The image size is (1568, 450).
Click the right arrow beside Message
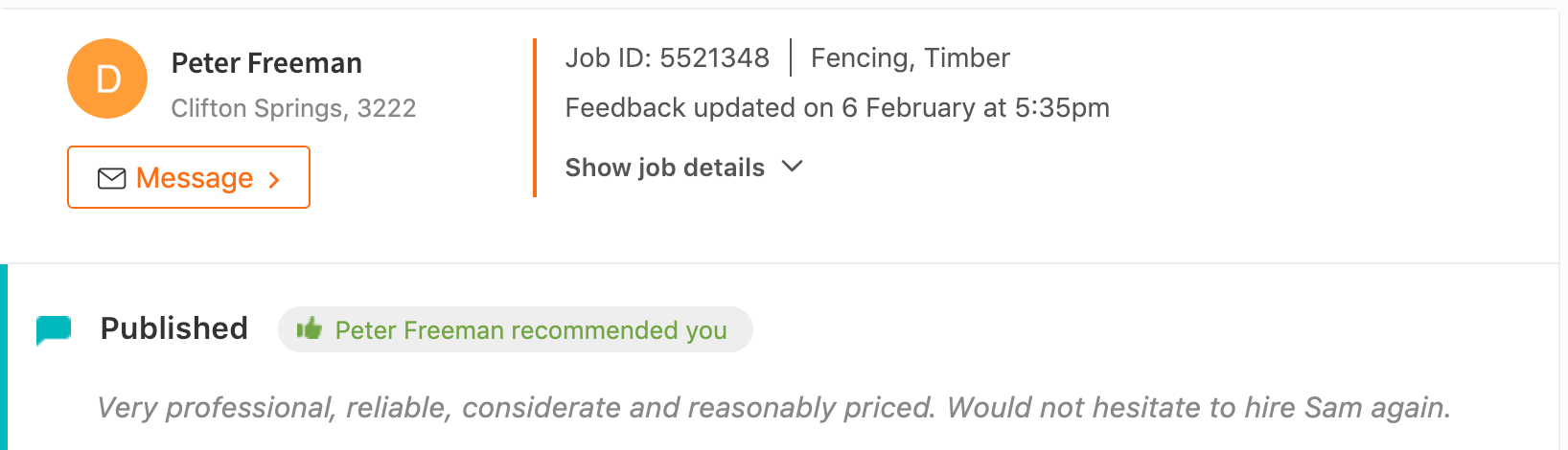point(274,180)
